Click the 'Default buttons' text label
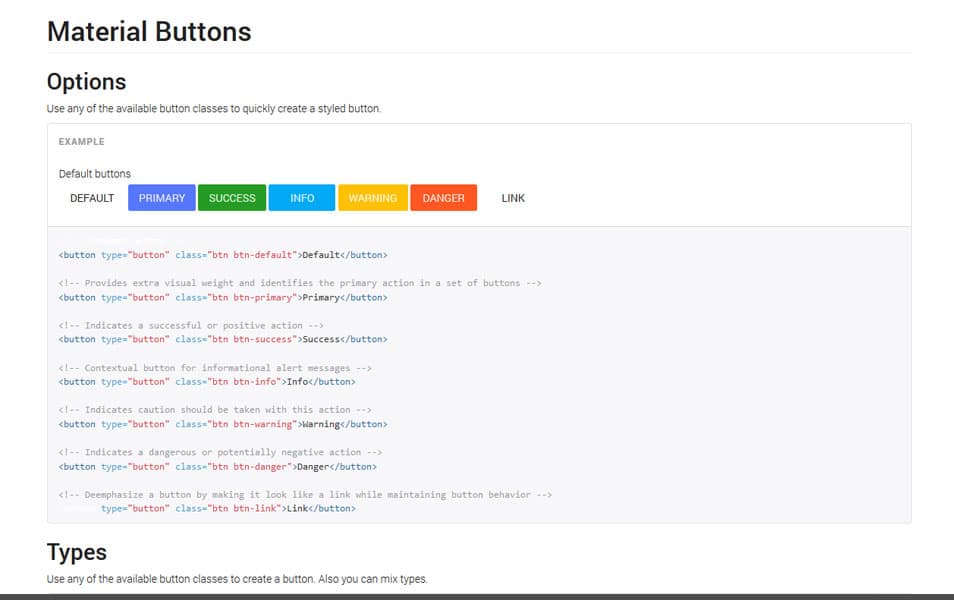This screenshot has width=954, height=600. [95, 173]
